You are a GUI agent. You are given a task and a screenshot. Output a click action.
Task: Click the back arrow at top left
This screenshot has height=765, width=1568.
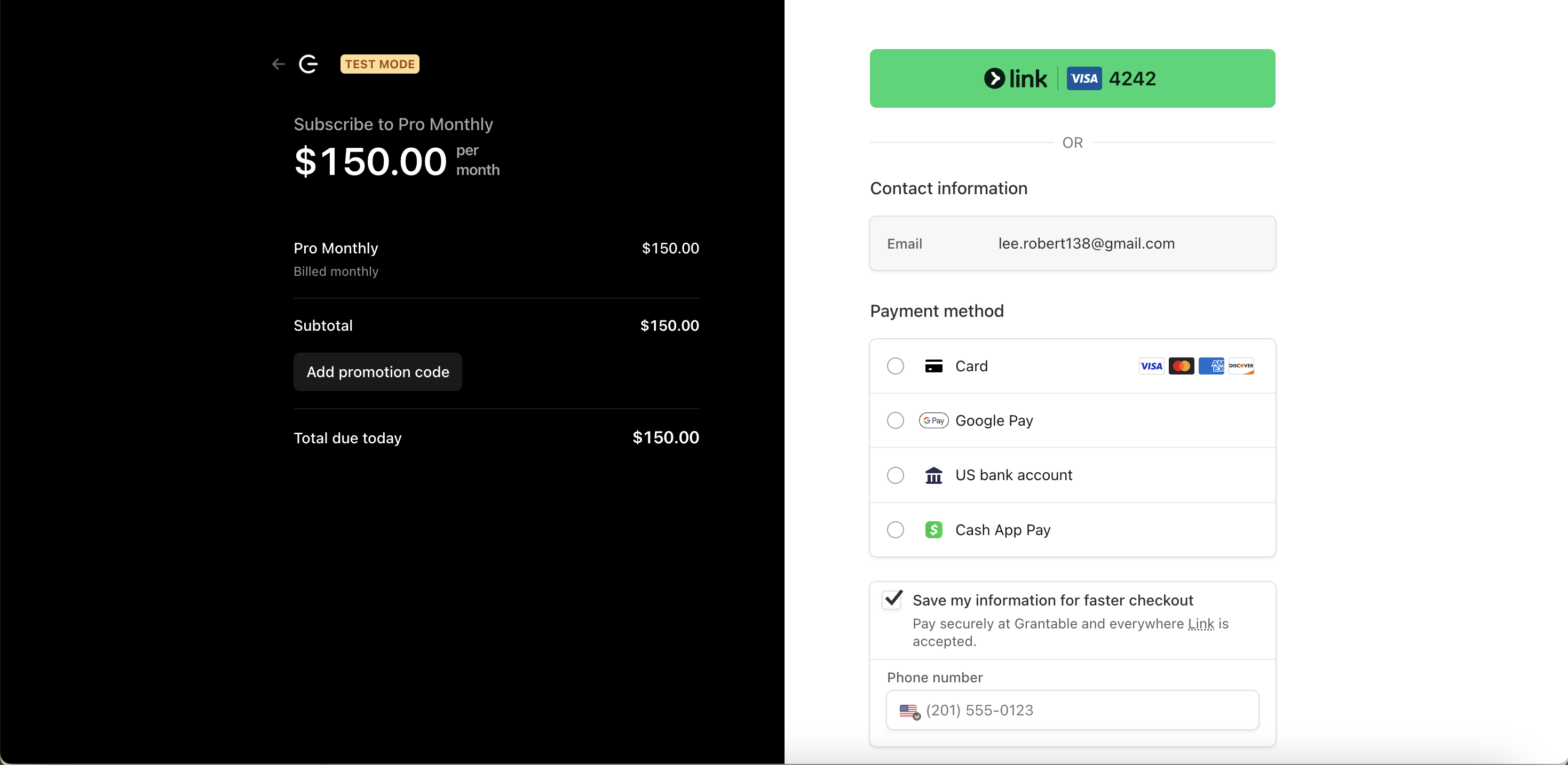[x=278, y=64]
